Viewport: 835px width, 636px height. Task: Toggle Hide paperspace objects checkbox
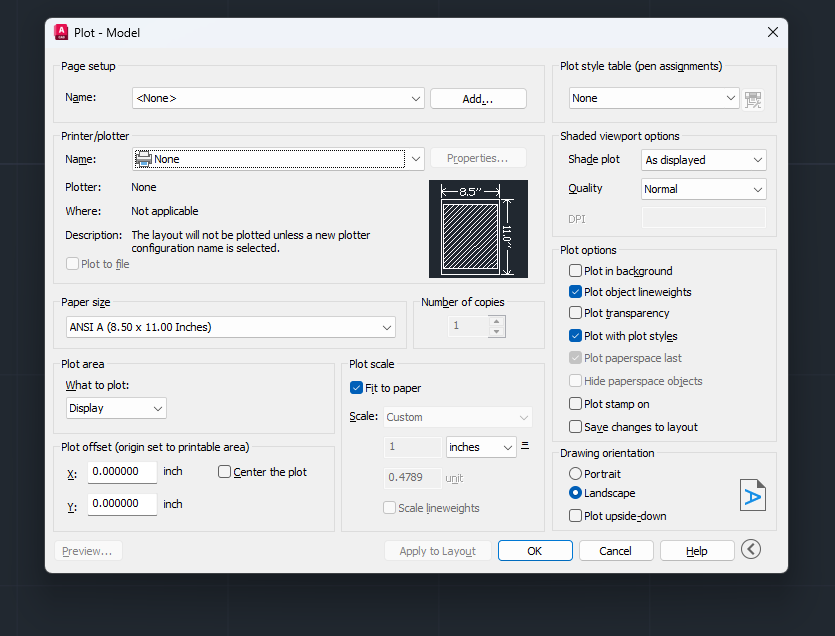pos(575,380)
